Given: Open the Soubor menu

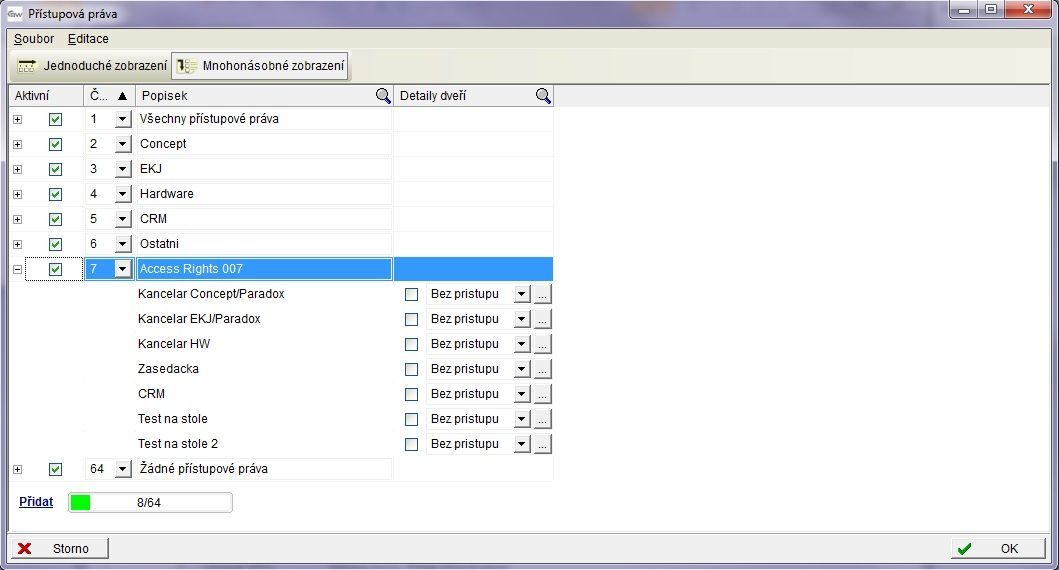Looking at the screenshot, I should coord(34,39).
